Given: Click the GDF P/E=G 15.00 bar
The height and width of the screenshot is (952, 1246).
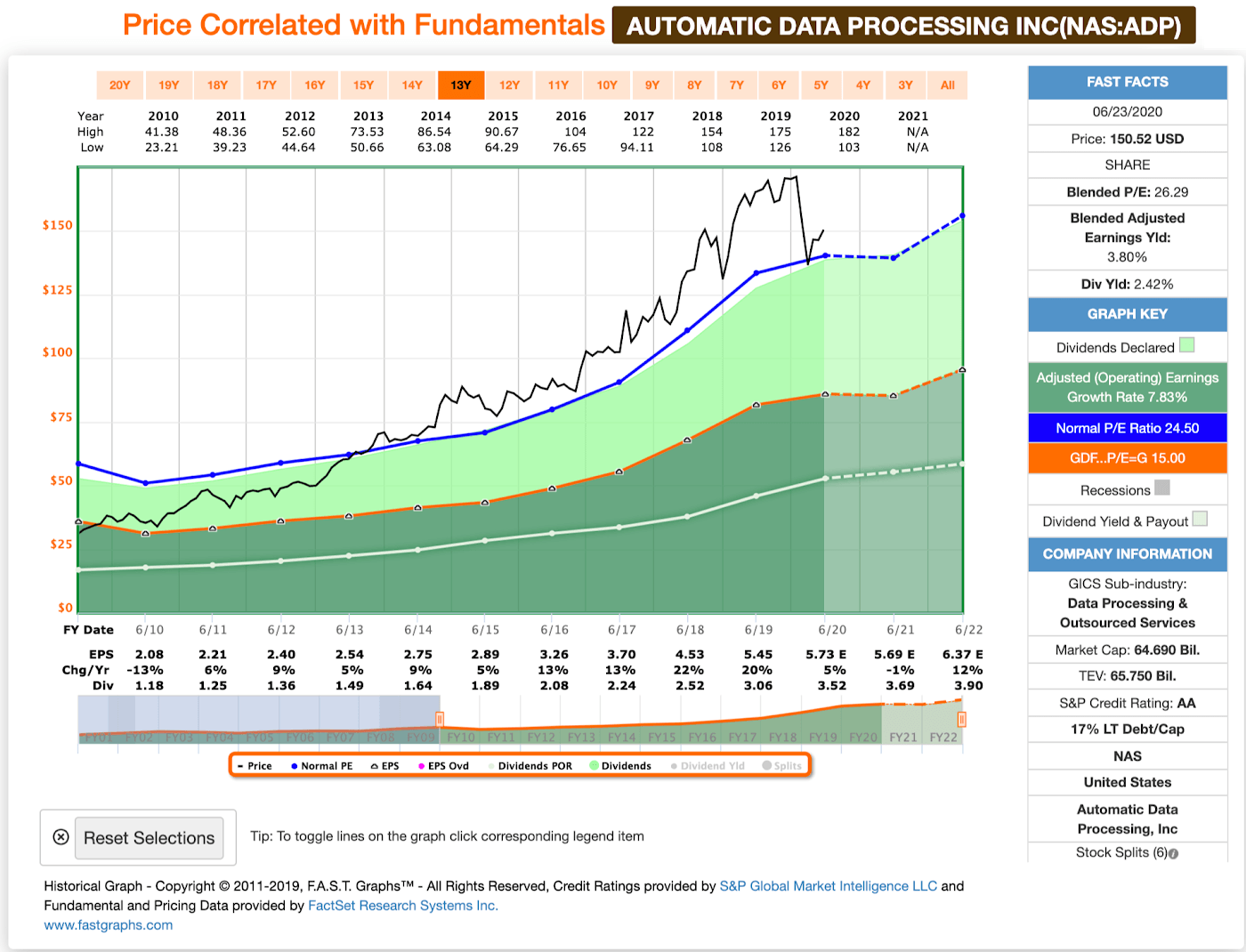Looking at the screenshot, I should click(1128, 458).
